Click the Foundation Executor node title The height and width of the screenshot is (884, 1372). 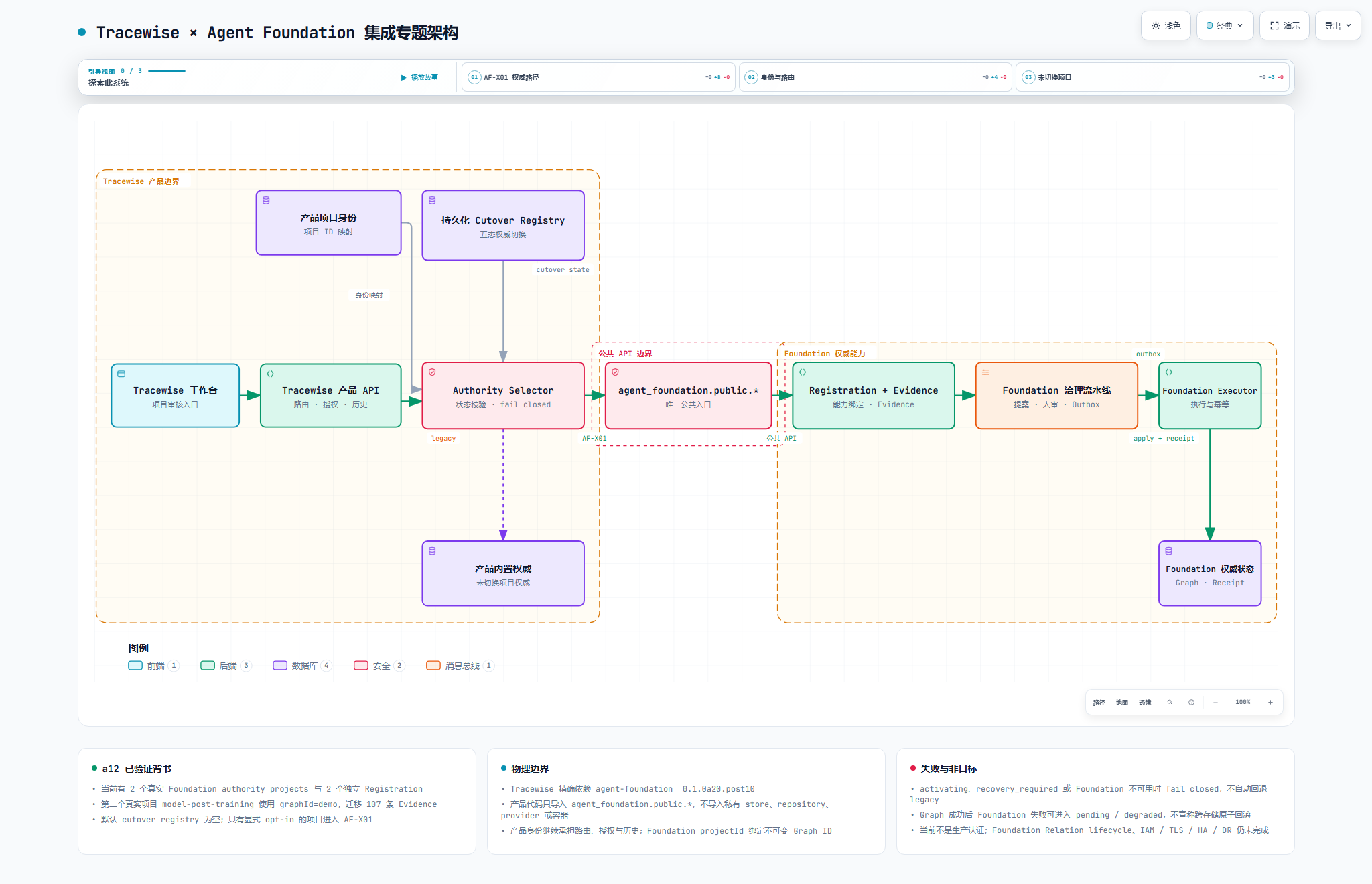point(1210,391)
